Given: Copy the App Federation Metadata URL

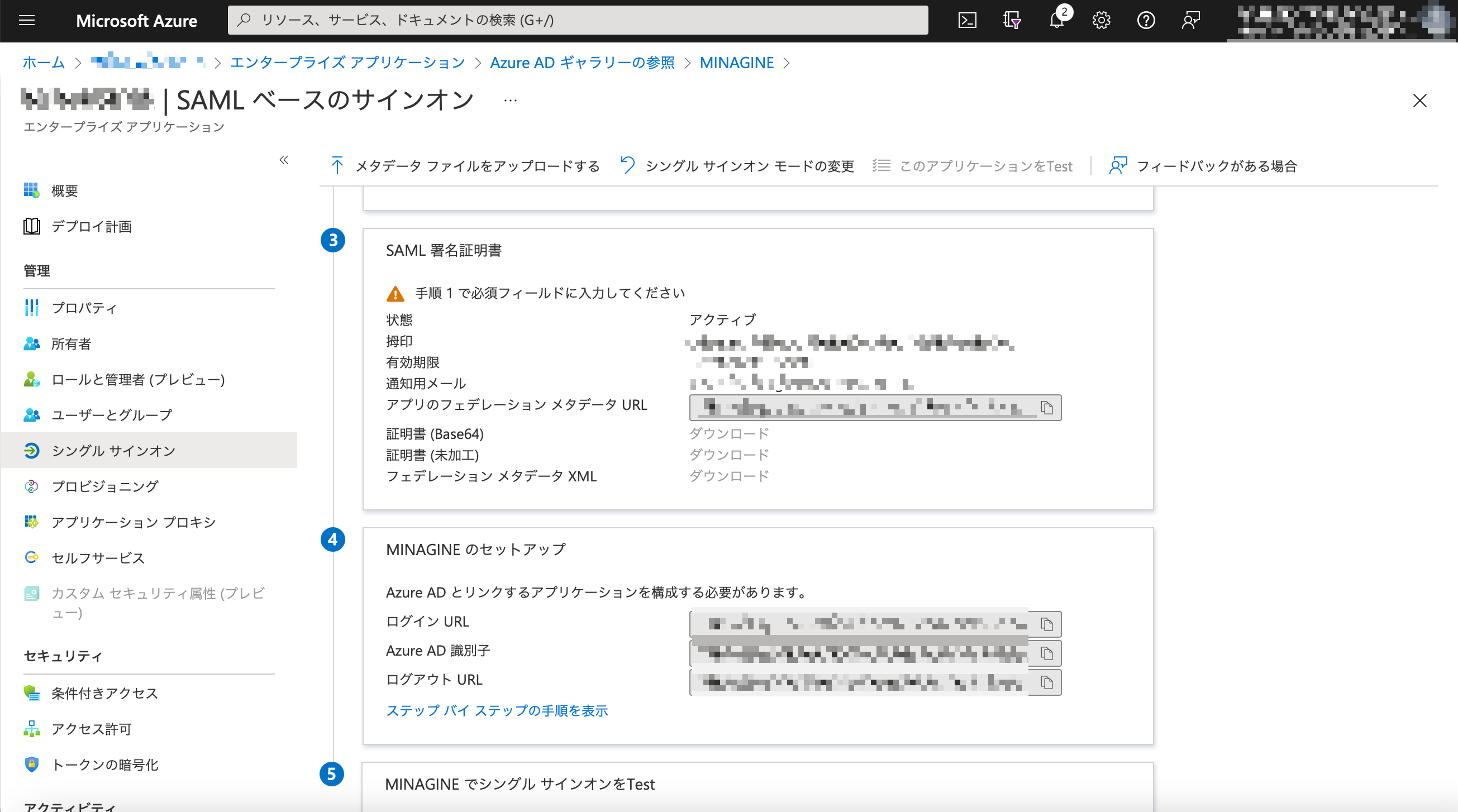Looking at the screenshot, I should pyautogui.click(x=1046, y=408).
